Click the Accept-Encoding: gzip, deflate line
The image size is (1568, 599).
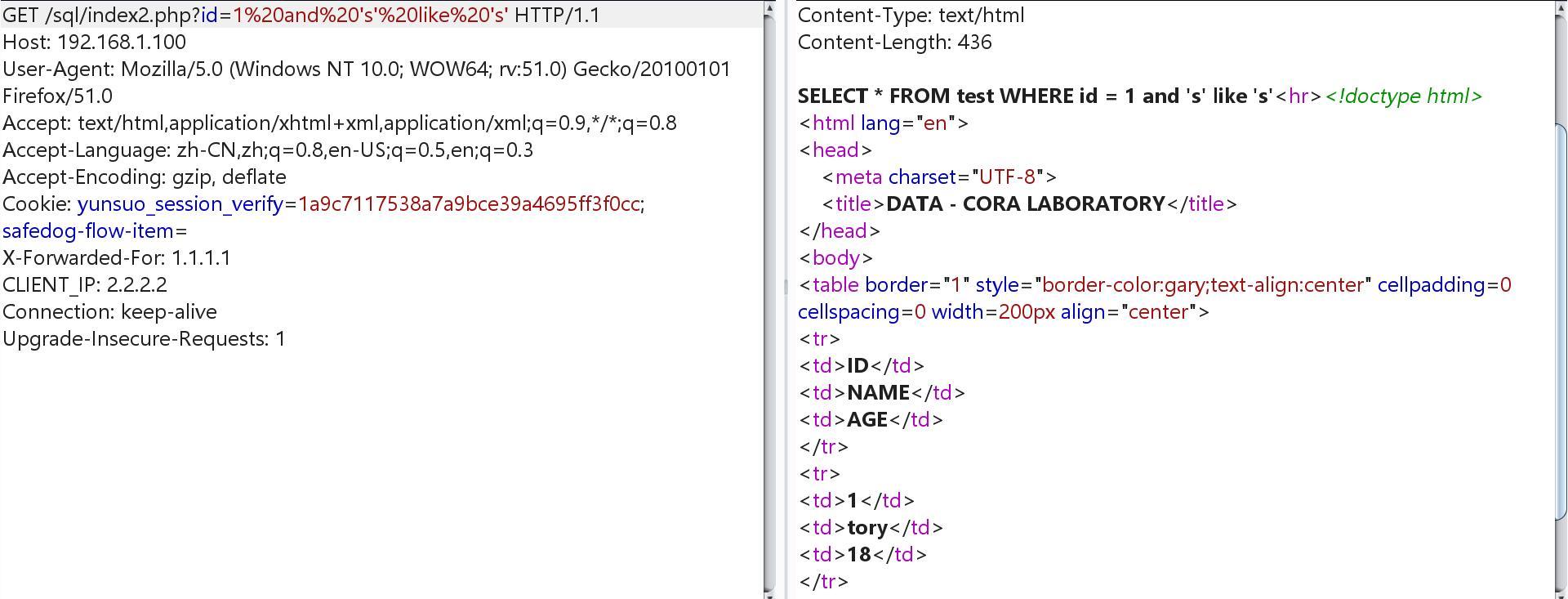tap(145, 177)
